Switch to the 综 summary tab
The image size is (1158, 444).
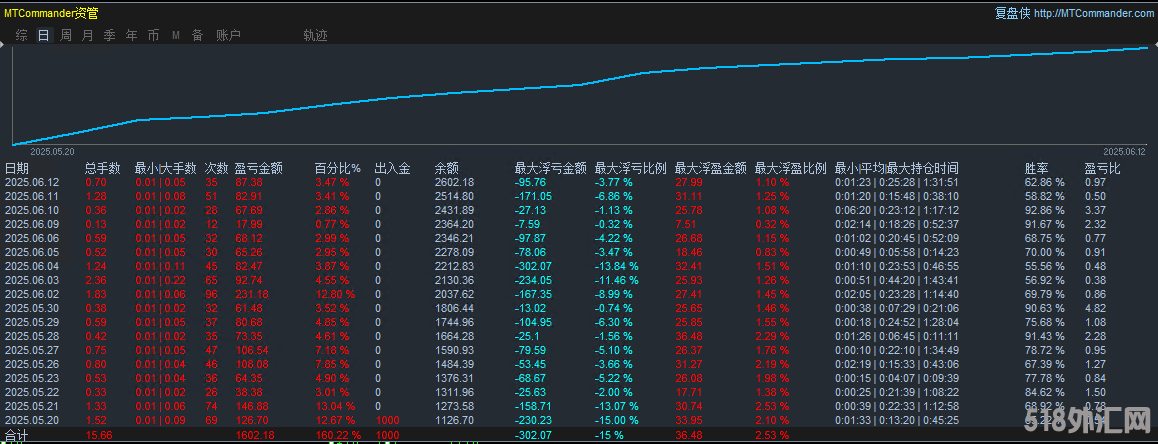pyautogui.click(x=22, y=35)
